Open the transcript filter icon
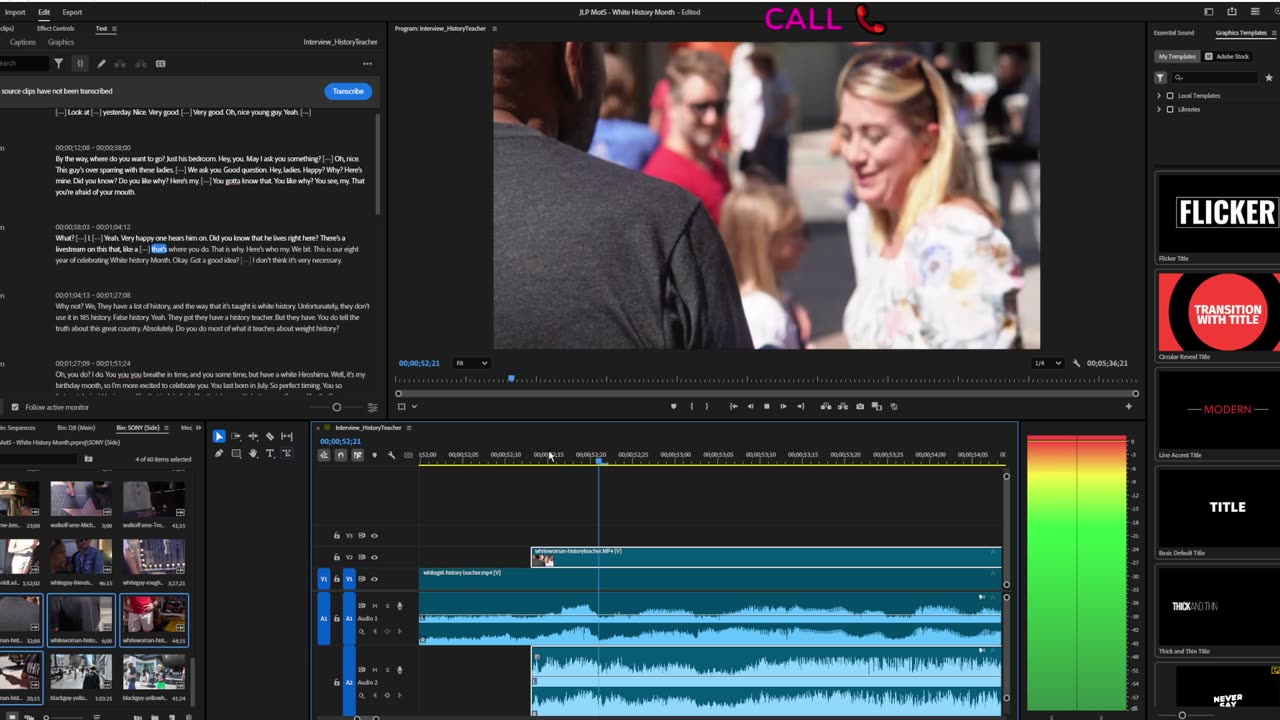This screenshot has width=1280, height=720. [58, 63]
